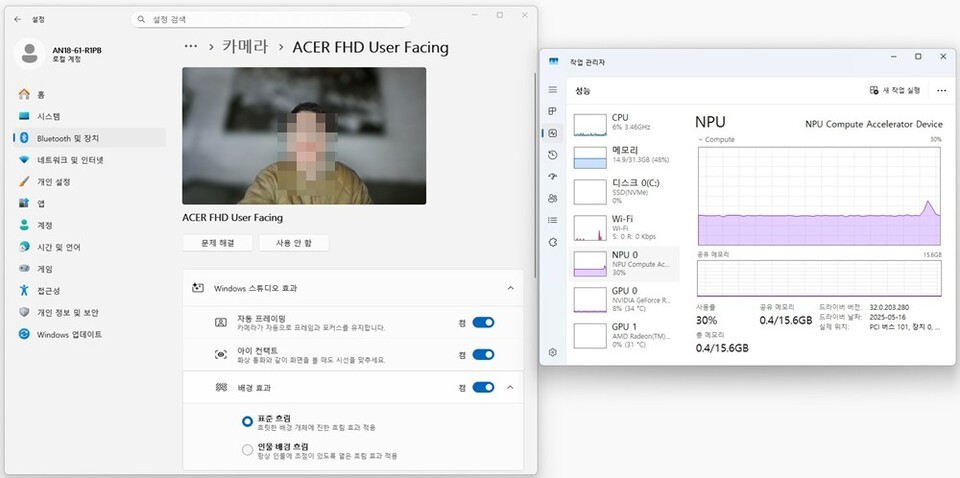The image size is (960, 478).
Task: Click the Settings window vertical scrollbar
Action: (x=535, y=177)
